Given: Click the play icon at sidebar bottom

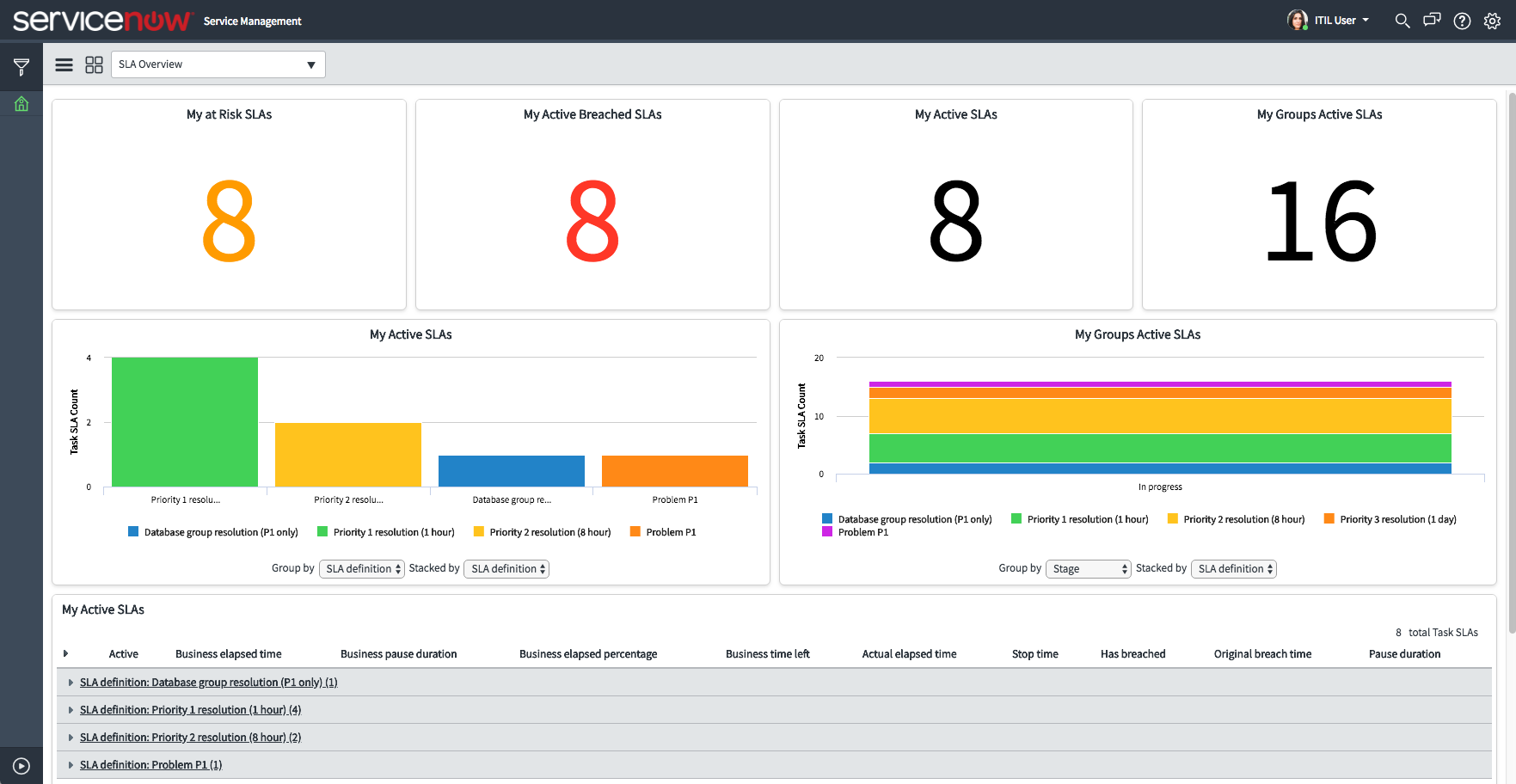Looking at the screenshot, I should [21, 766].
